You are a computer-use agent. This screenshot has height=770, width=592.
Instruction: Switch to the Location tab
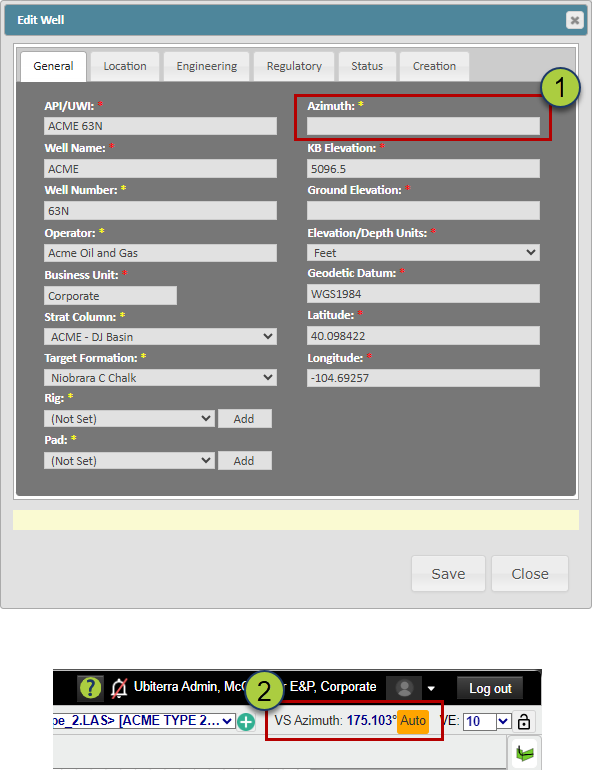125,66
